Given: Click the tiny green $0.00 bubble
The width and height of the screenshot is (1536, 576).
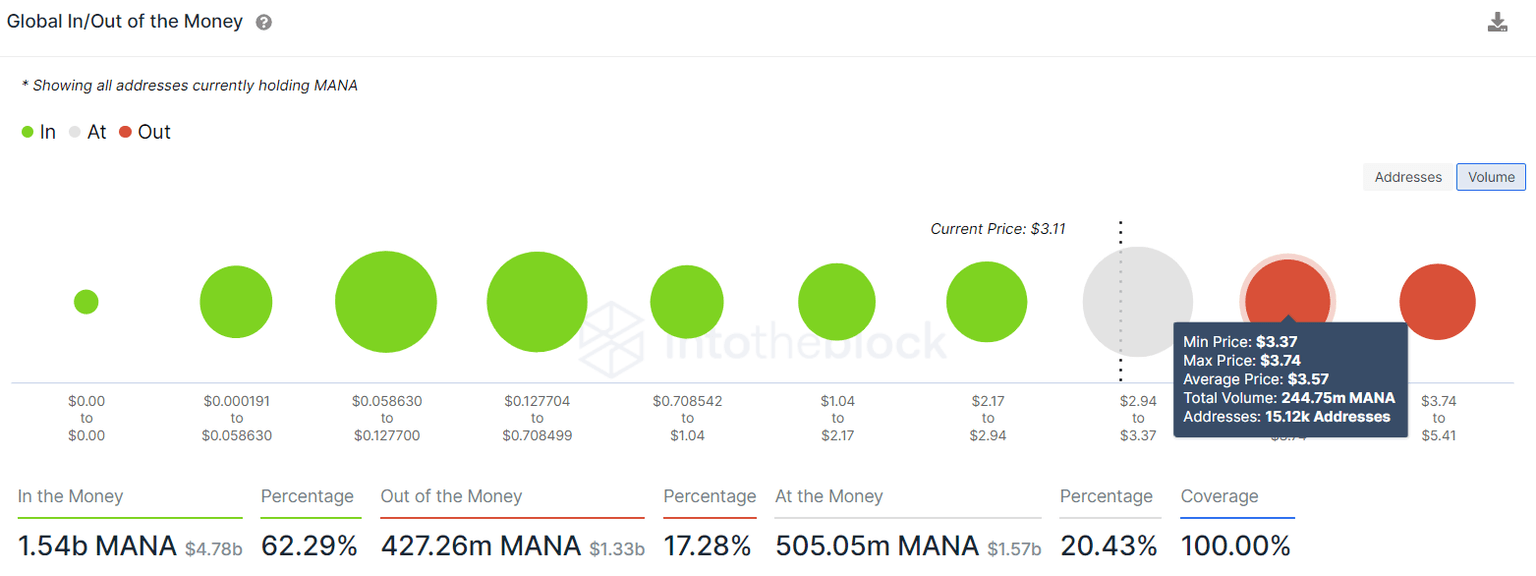Looking at the screenshot, I should tap(86, 302).
